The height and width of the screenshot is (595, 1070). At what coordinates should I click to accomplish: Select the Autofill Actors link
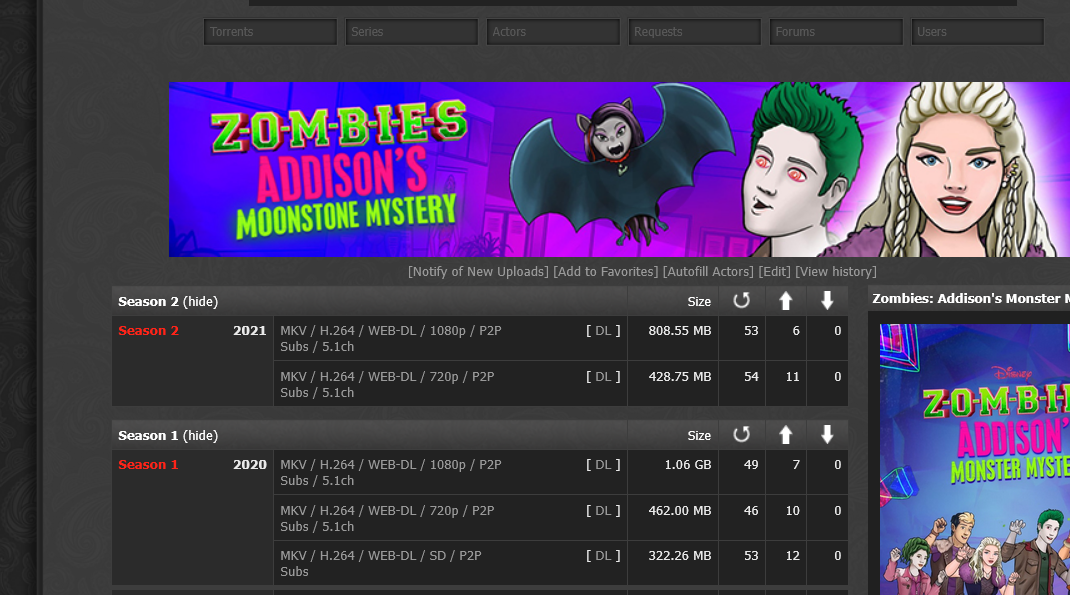pos(709,272)
